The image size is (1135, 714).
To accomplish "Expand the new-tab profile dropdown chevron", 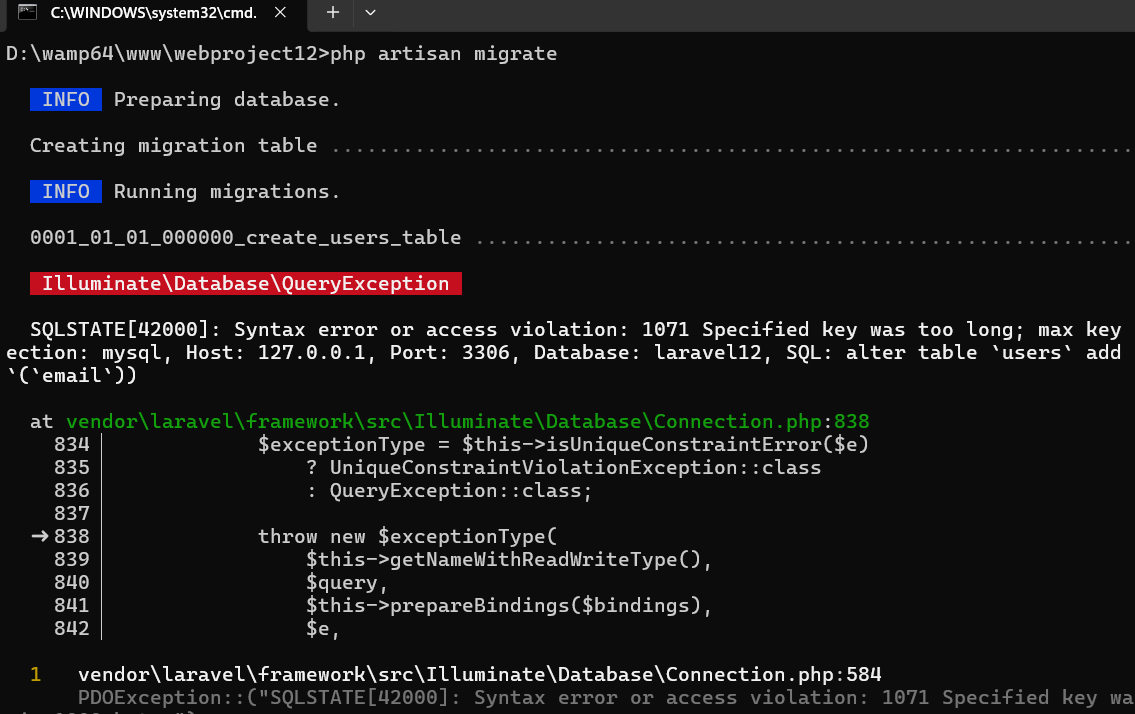I will (x=371, y=12).
